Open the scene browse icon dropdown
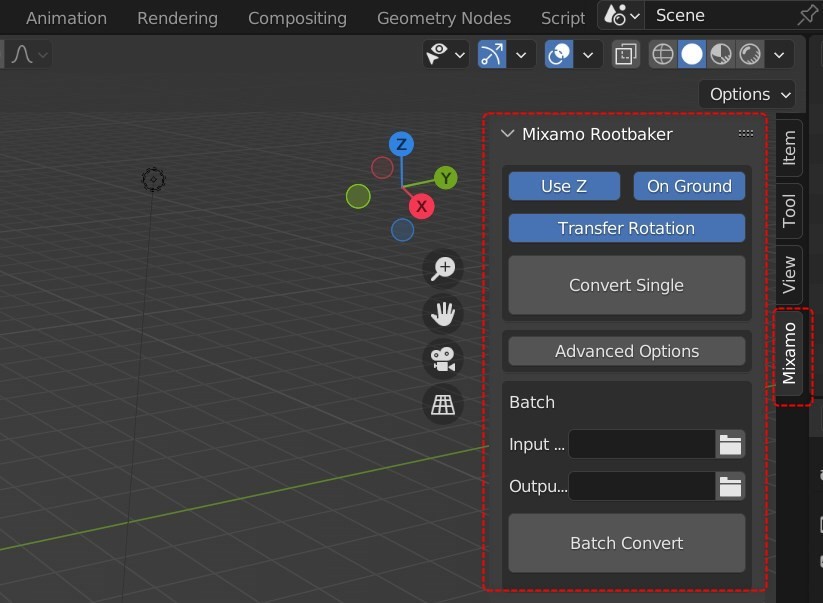The image size is (823, 603). click(621, 16)
